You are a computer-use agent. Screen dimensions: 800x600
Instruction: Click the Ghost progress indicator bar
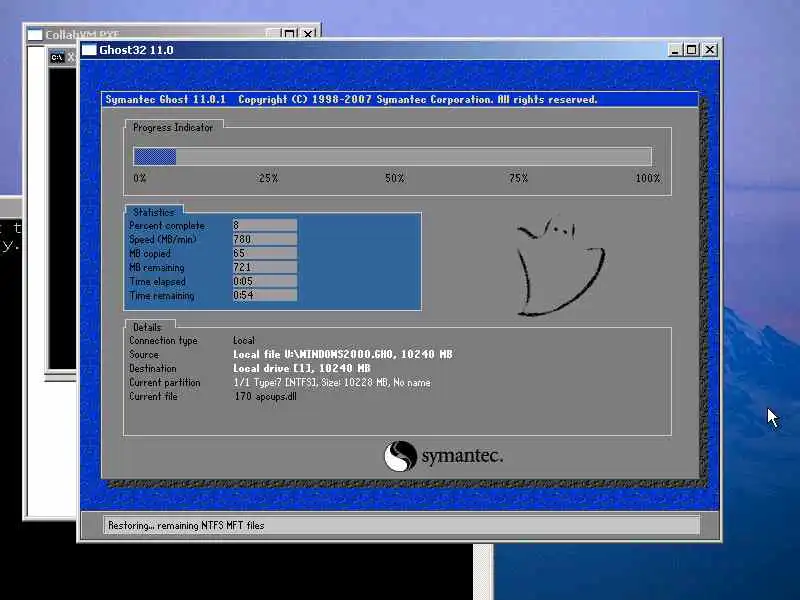tap(392, 156)
